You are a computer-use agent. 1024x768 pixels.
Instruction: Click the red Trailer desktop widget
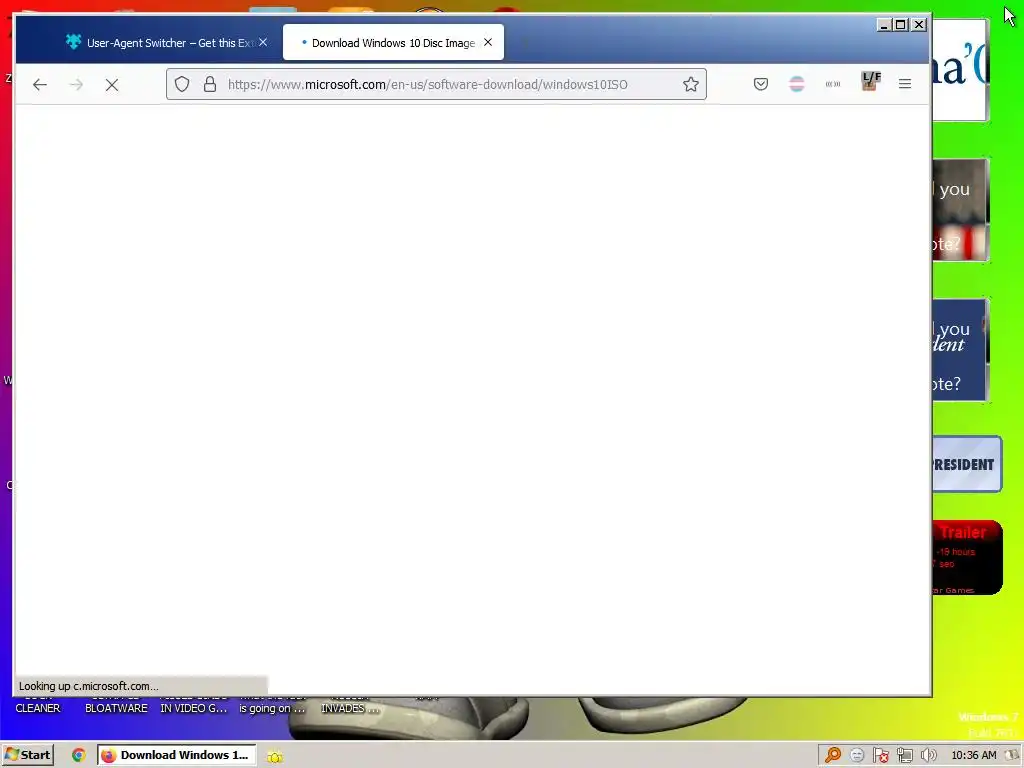[x=967, y=558]
